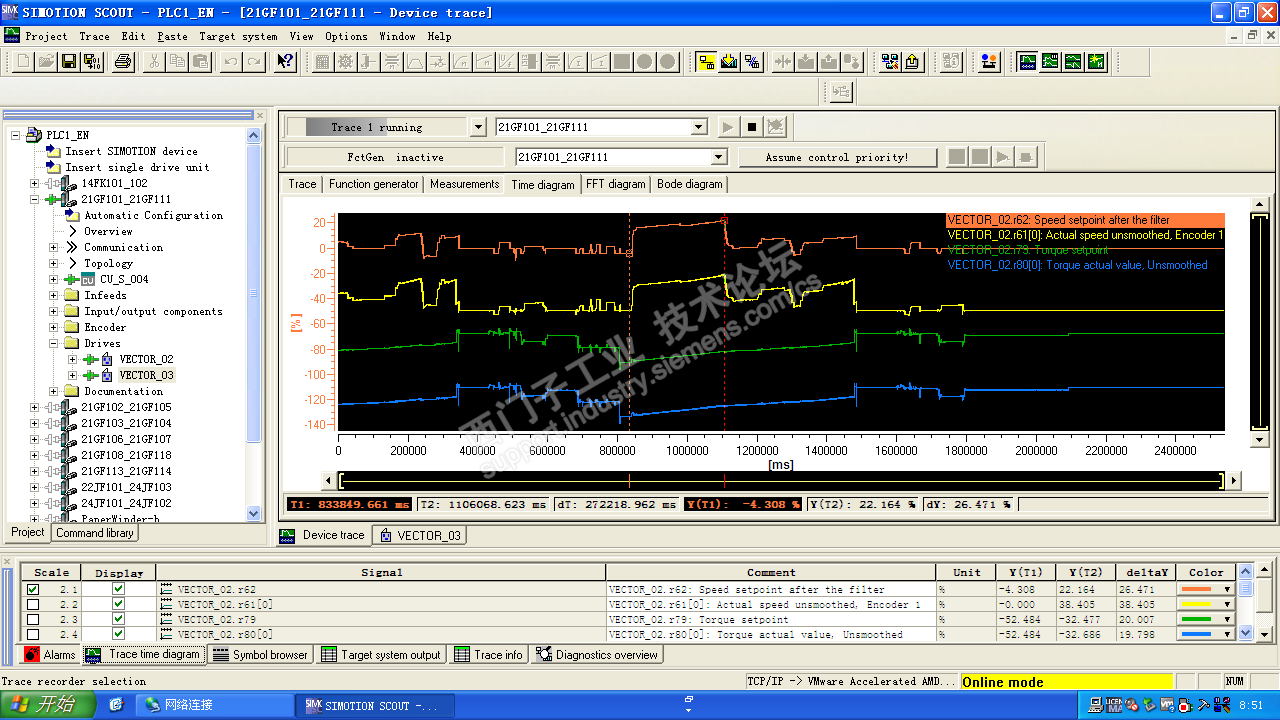Stop the running trace recording
The height and width of the screenshot is (720, 1280).
pos(752,127)
